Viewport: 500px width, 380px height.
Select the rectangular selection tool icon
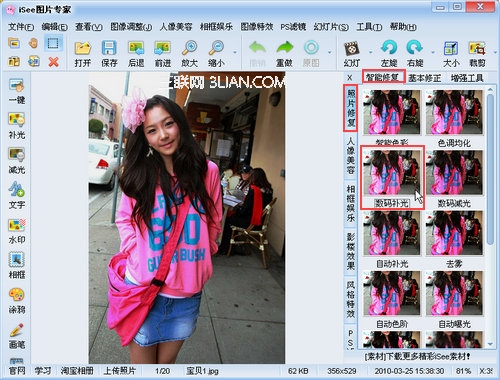(53, 43)
